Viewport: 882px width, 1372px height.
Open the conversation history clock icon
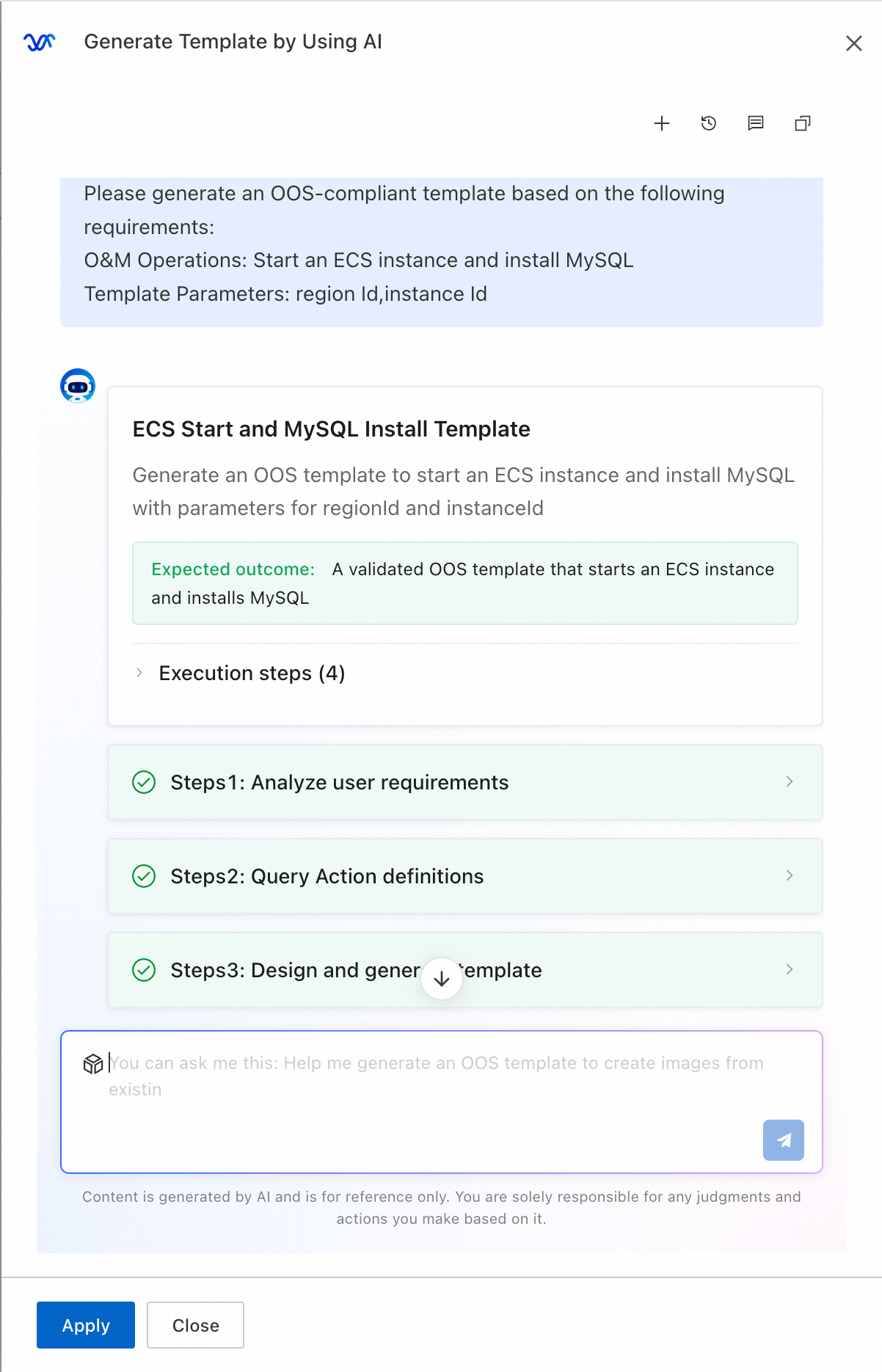point(709,123)
